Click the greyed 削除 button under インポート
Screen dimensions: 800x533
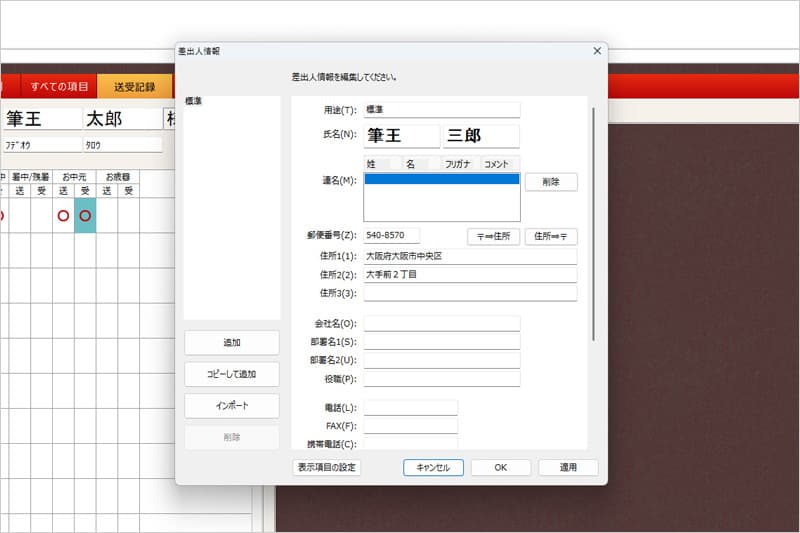coord(232,438)
